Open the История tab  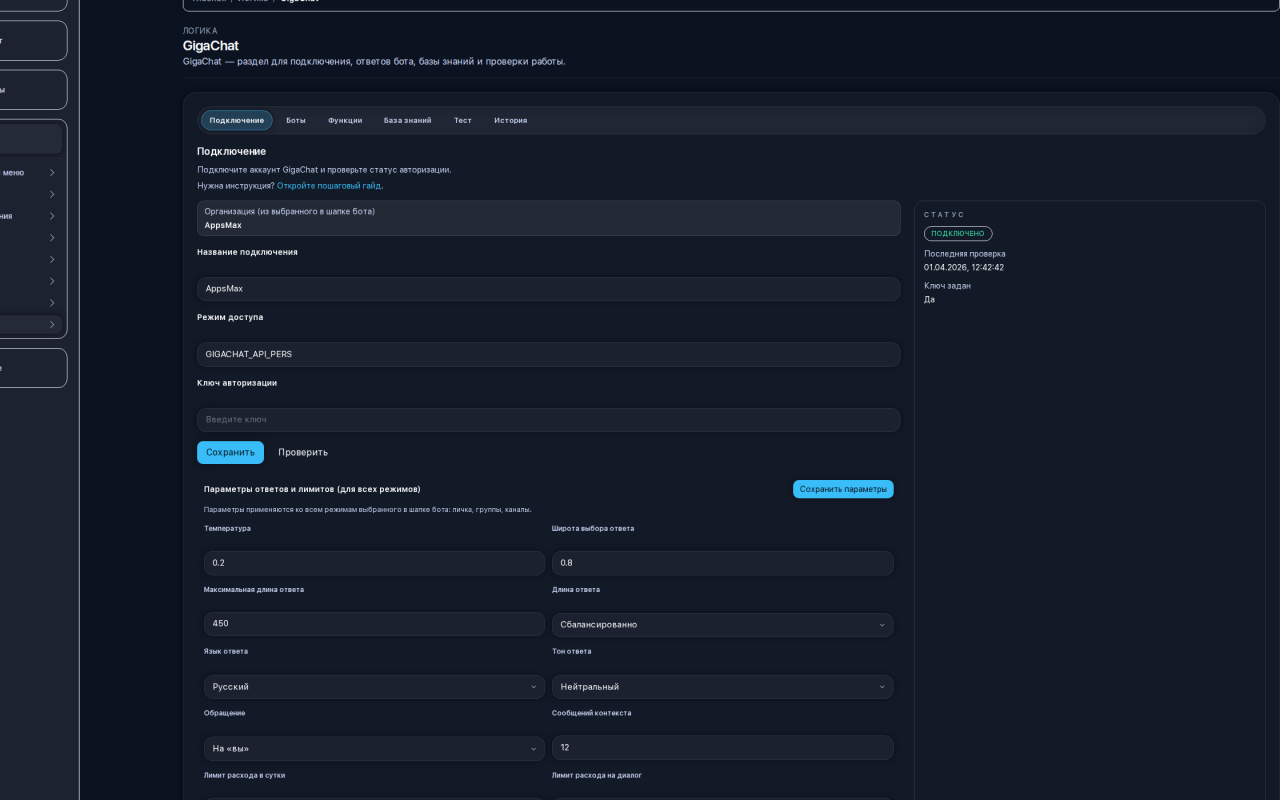(510, 120)
